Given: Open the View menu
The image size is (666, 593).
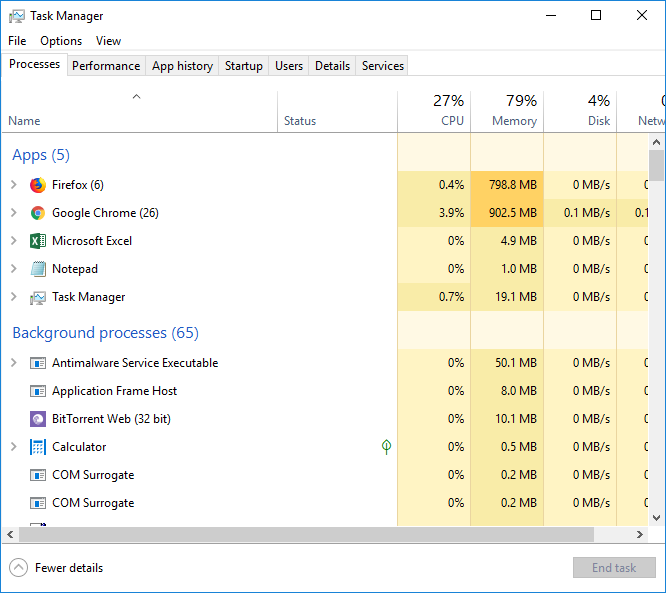Looking at the screenshot, I should coord(108,41).
